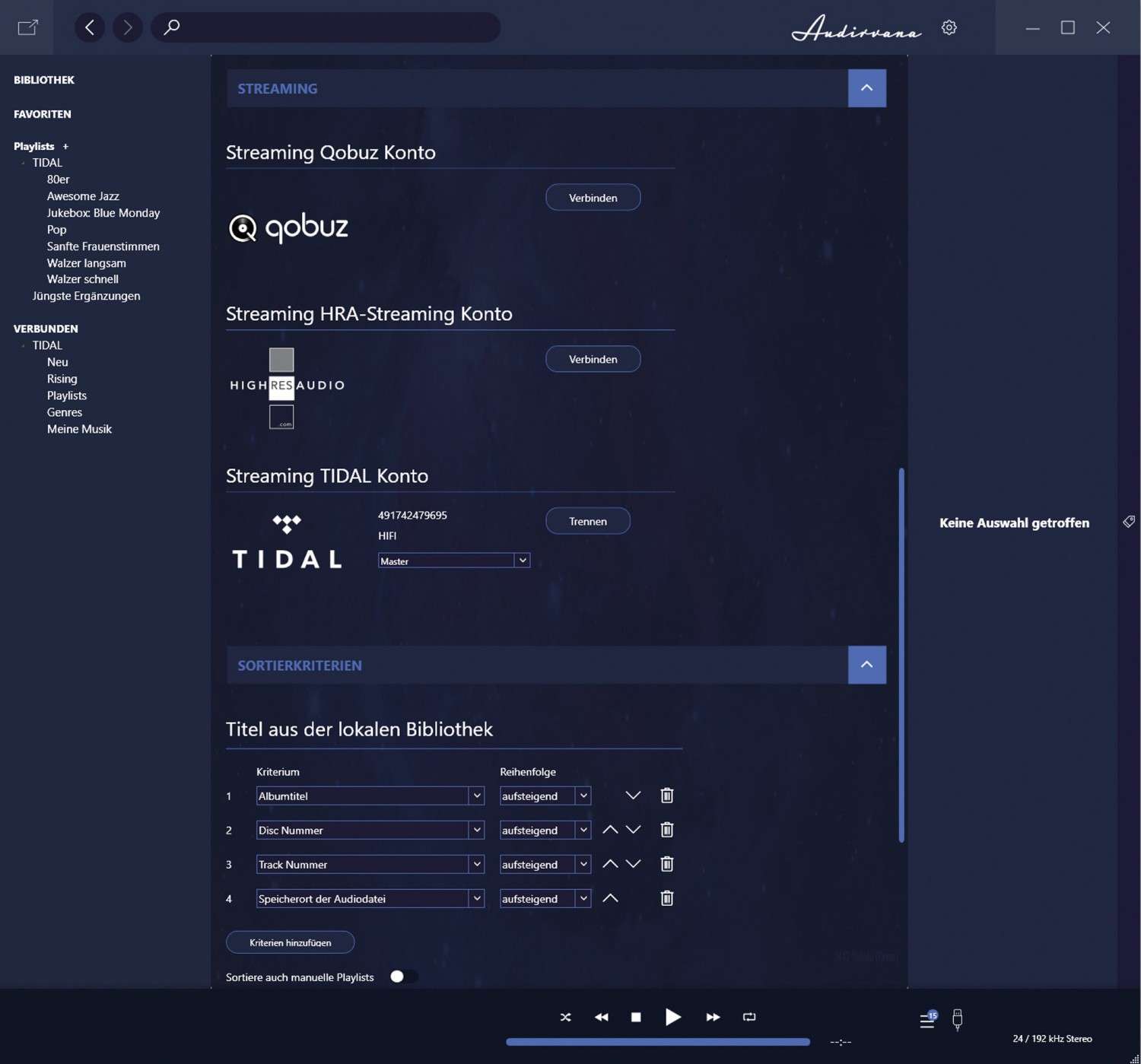Delete the Albumtitel sort criterion

coord(667,796)
